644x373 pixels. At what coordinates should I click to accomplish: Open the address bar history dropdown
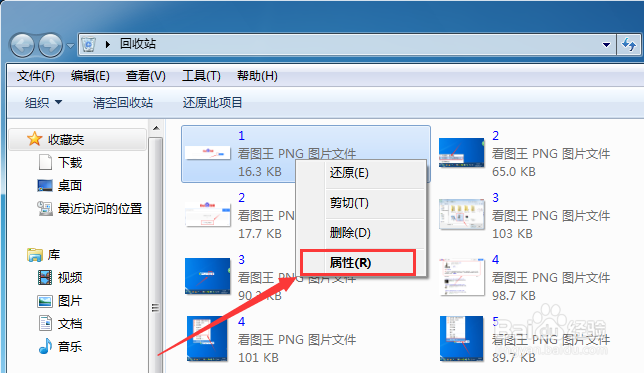pos(606,44)
